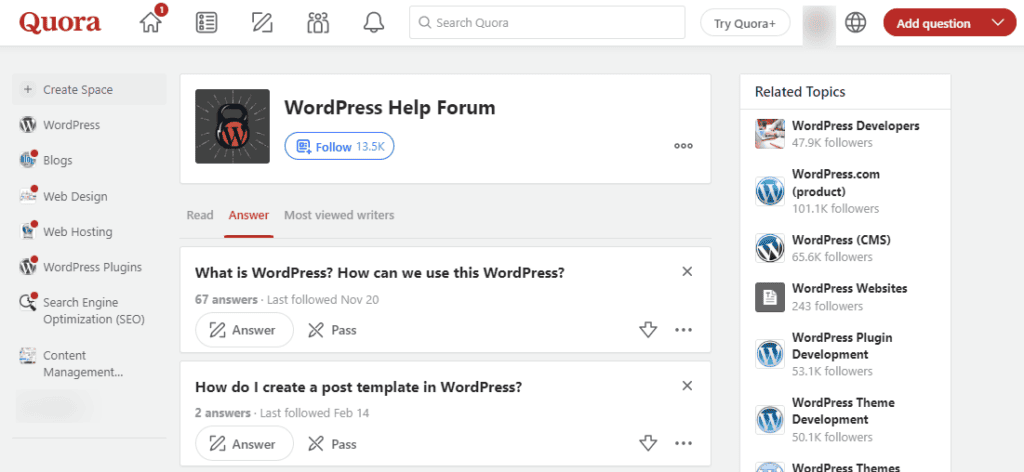The width and height of the screenshot is (1024, 472).
Task: Open the forum header three-dot menu
Action: [683, 146]
